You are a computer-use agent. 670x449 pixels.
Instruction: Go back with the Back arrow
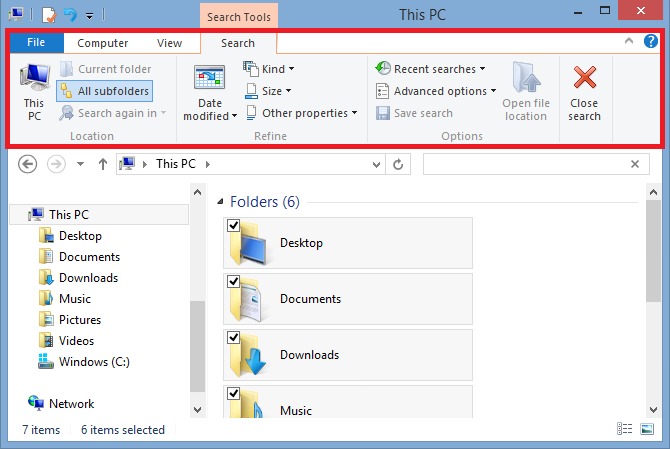tap(27, 164)
